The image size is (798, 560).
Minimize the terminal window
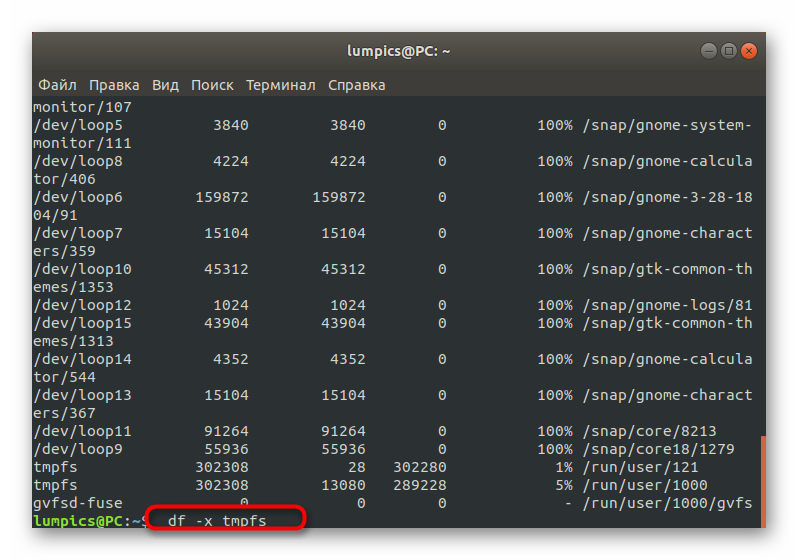tap(708, 51)
